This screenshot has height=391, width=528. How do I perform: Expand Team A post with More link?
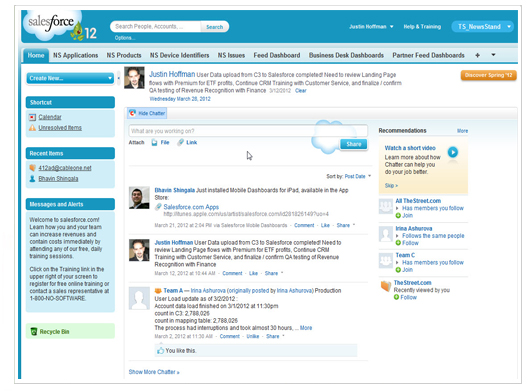306,328
